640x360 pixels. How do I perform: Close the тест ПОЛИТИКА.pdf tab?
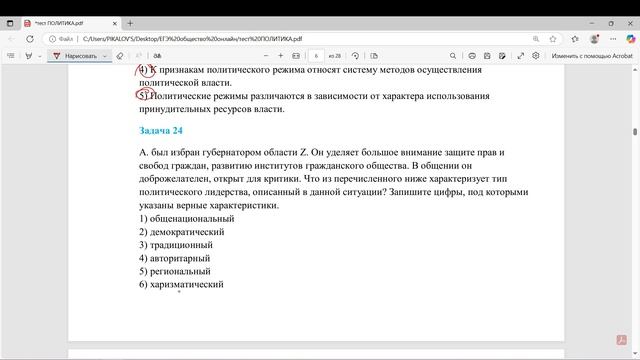(x=115, y=23)
